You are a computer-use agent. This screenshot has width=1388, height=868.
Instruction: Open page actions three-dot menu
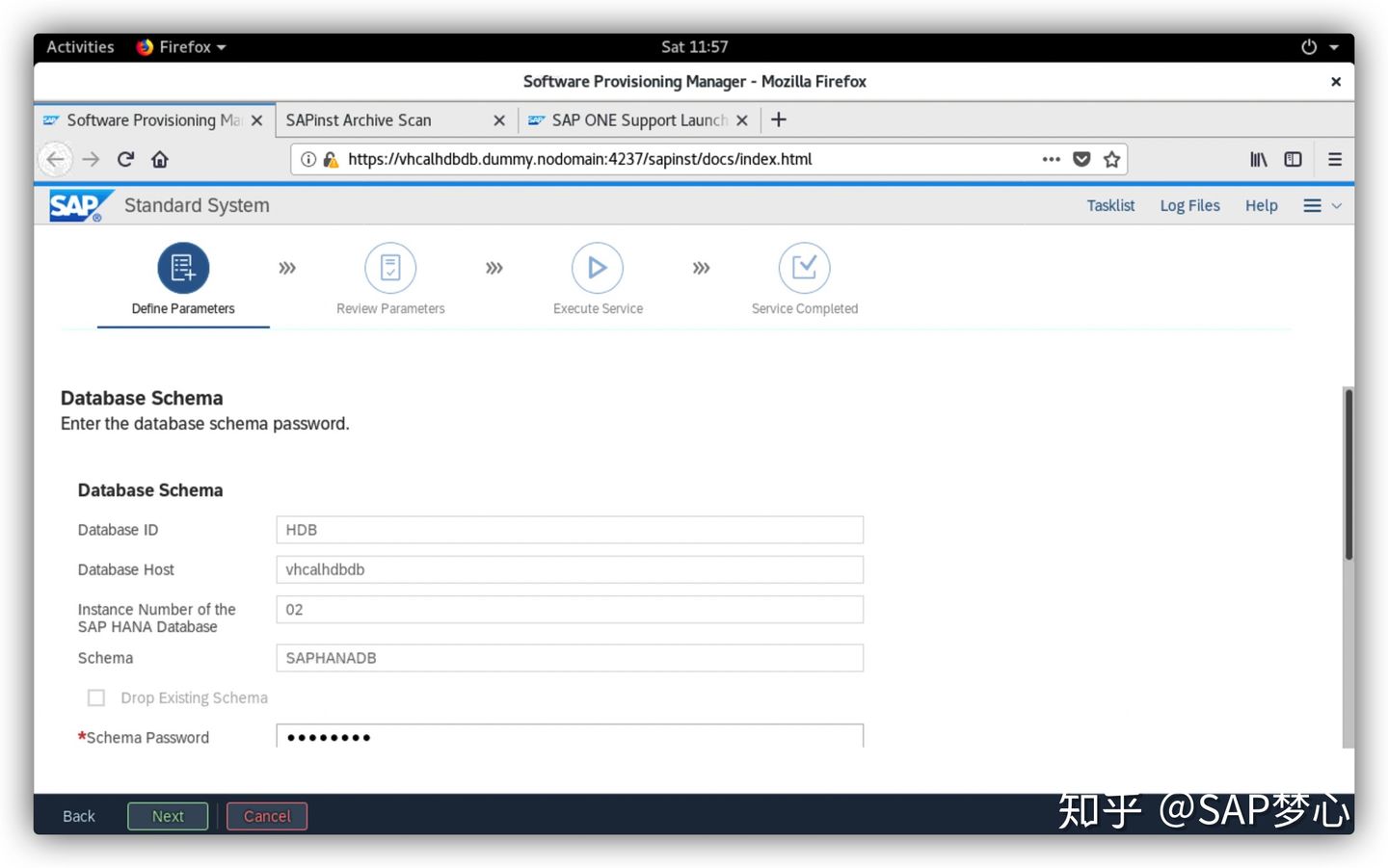pos(1051,159)
